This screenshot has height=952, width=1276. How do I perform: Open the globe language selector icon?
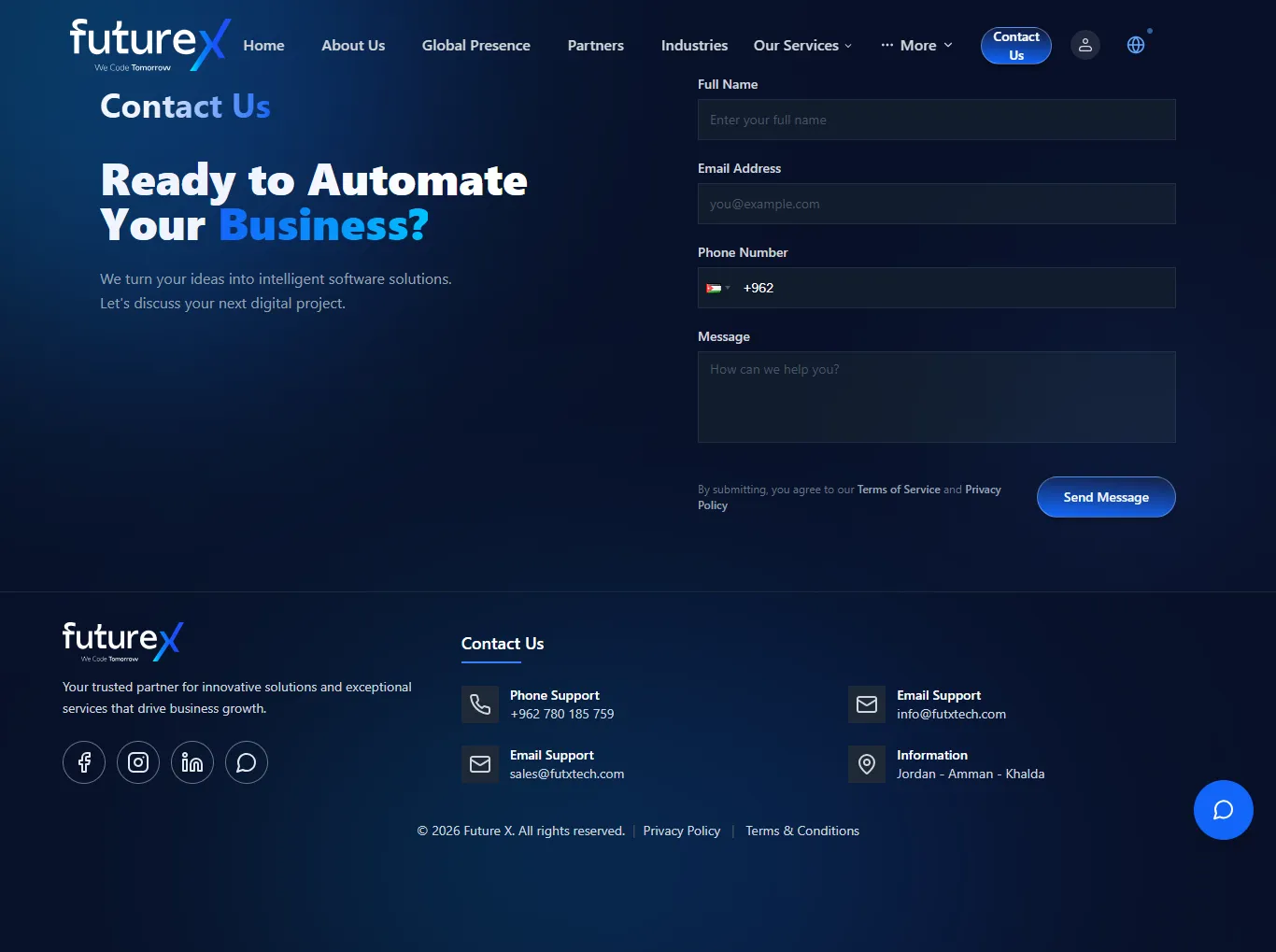coord(1136,45)
